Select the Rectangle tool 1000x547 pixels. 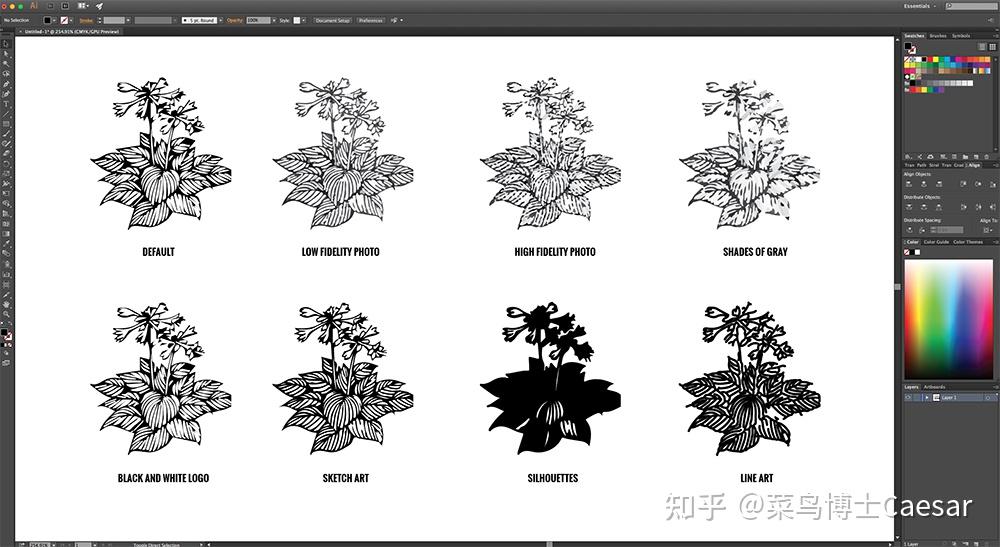6,124
